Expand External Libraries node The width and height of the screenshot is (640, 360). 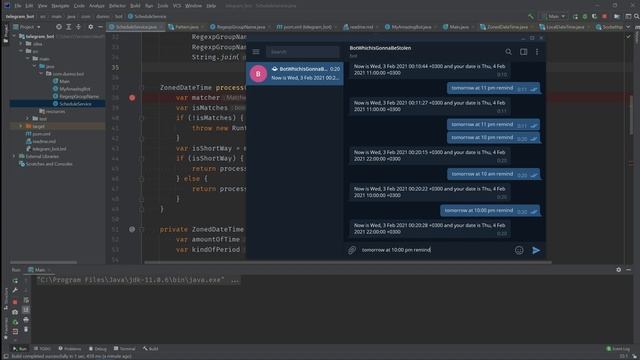14,156
